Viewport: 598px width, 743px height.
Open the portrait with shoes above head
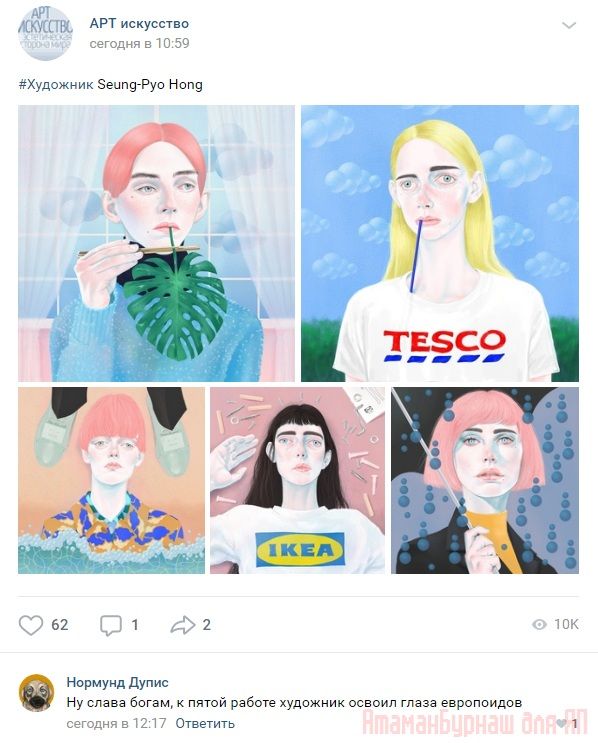[x=111, y=480]
